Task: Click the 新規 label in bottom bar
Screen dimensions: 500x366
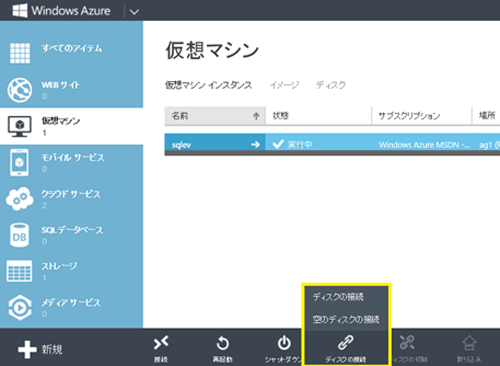Action: 52,350
